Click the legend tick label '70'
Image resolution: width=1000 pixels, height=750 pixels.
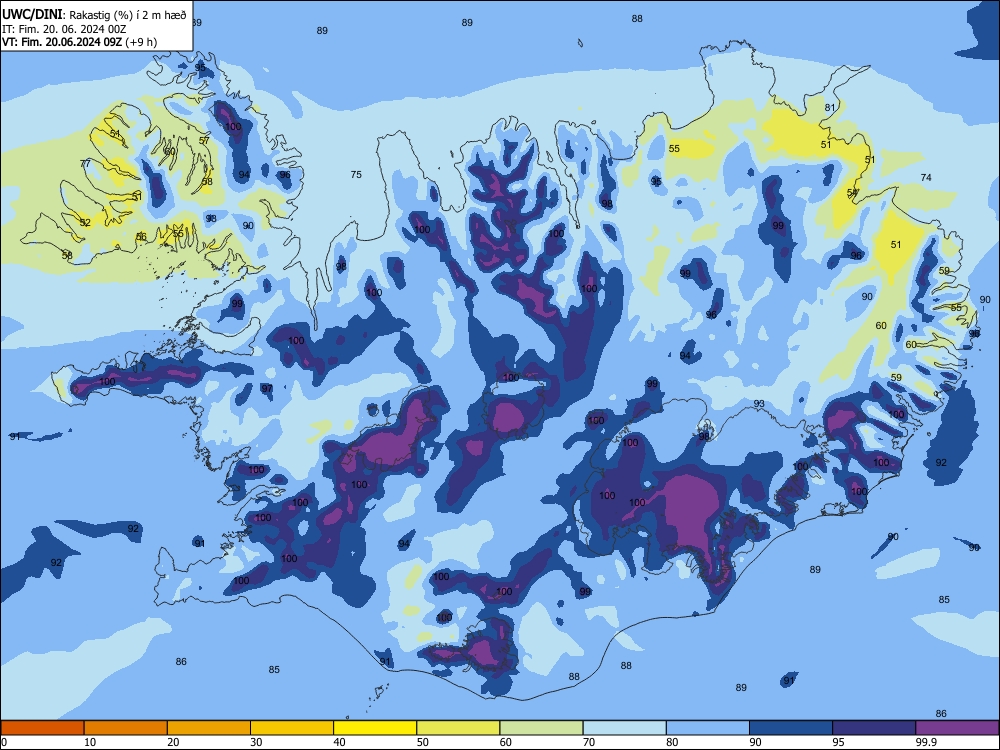[589, 742]
